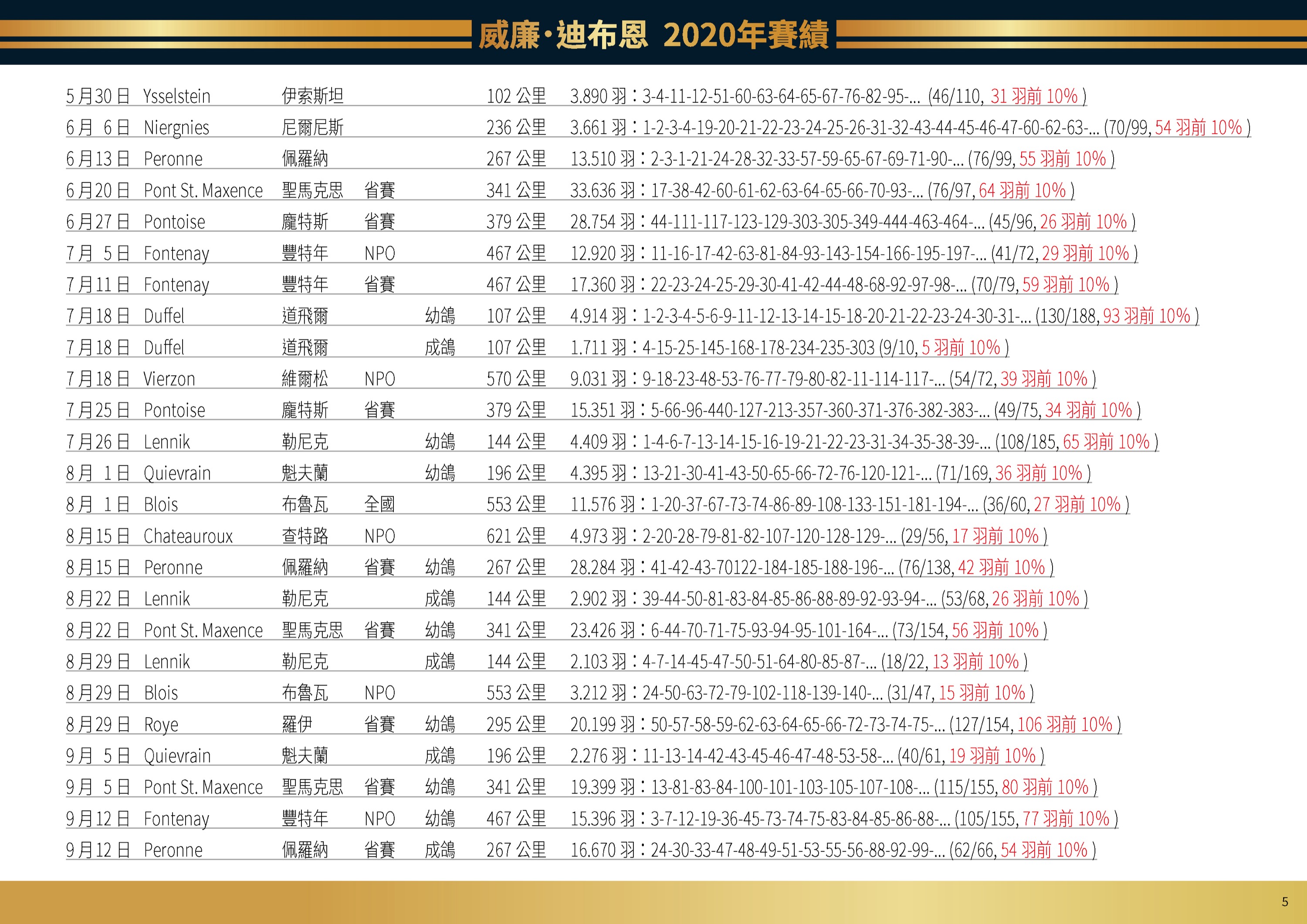Click red text 31 羽前 10%
1307x924 pixels.
coord(1034,96)
